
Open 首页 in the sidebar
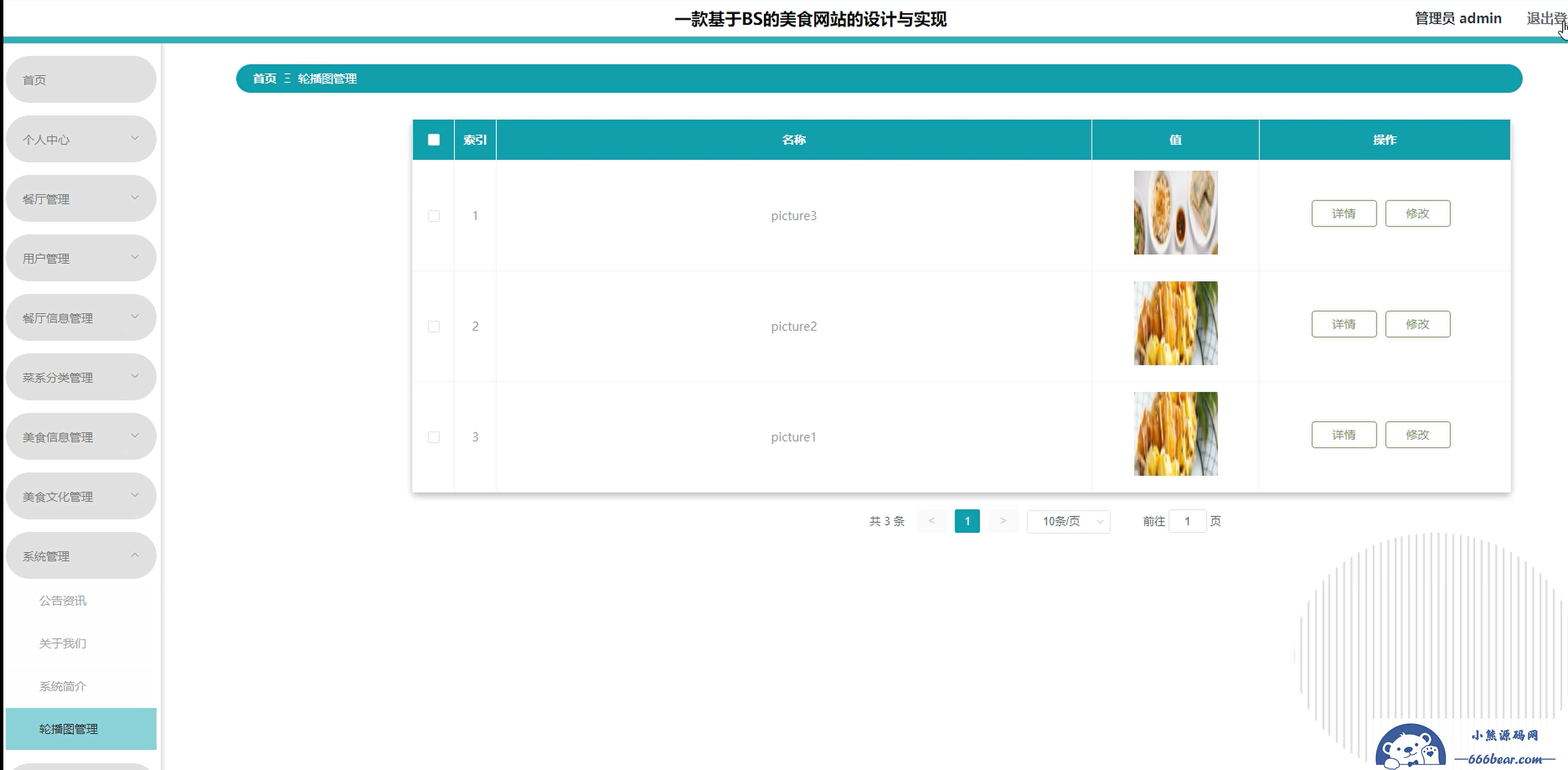(x=81, y=80)
